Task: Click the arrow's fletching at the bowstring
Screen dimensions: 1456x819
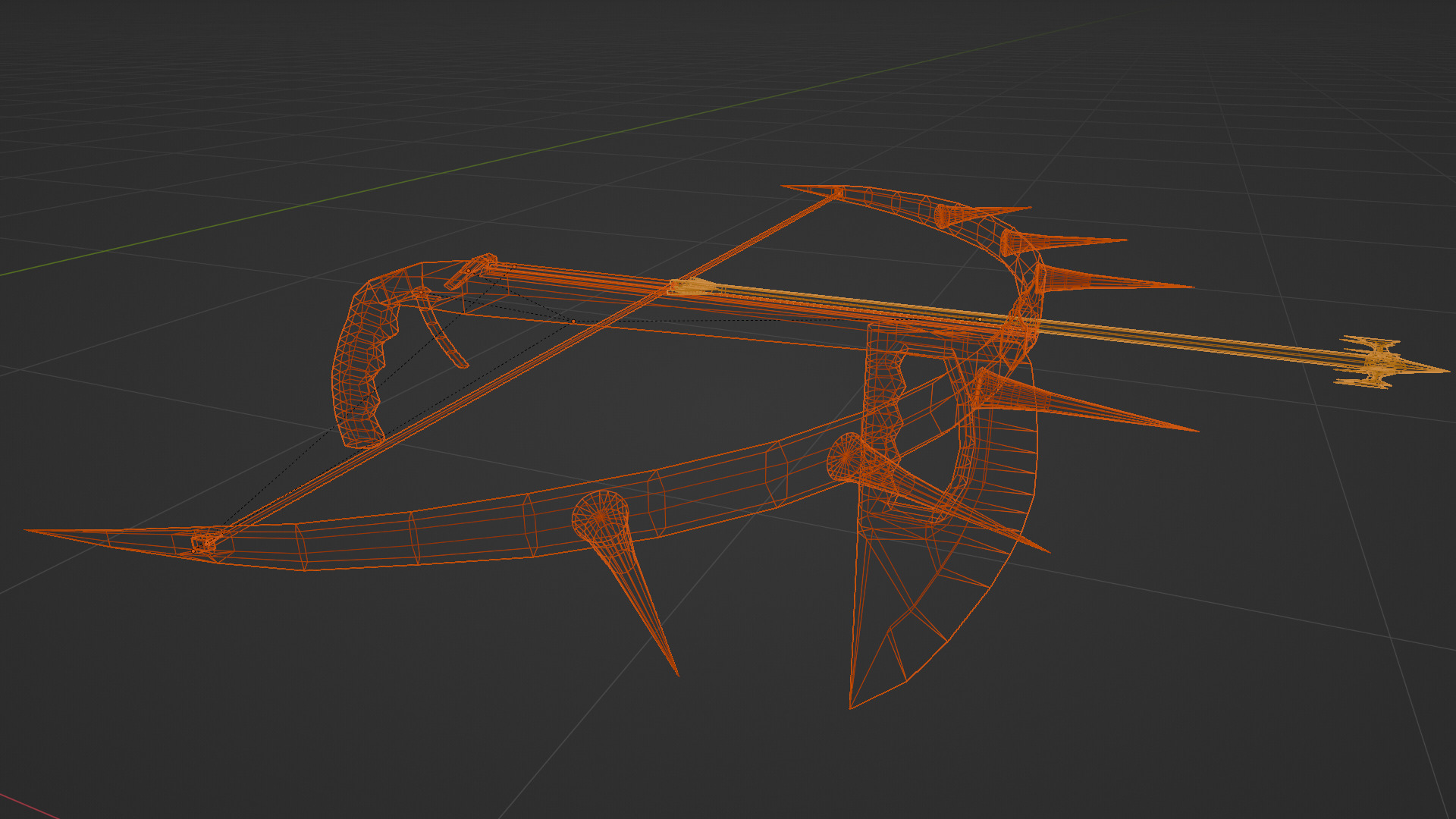Action: click(x=692, y=287)
